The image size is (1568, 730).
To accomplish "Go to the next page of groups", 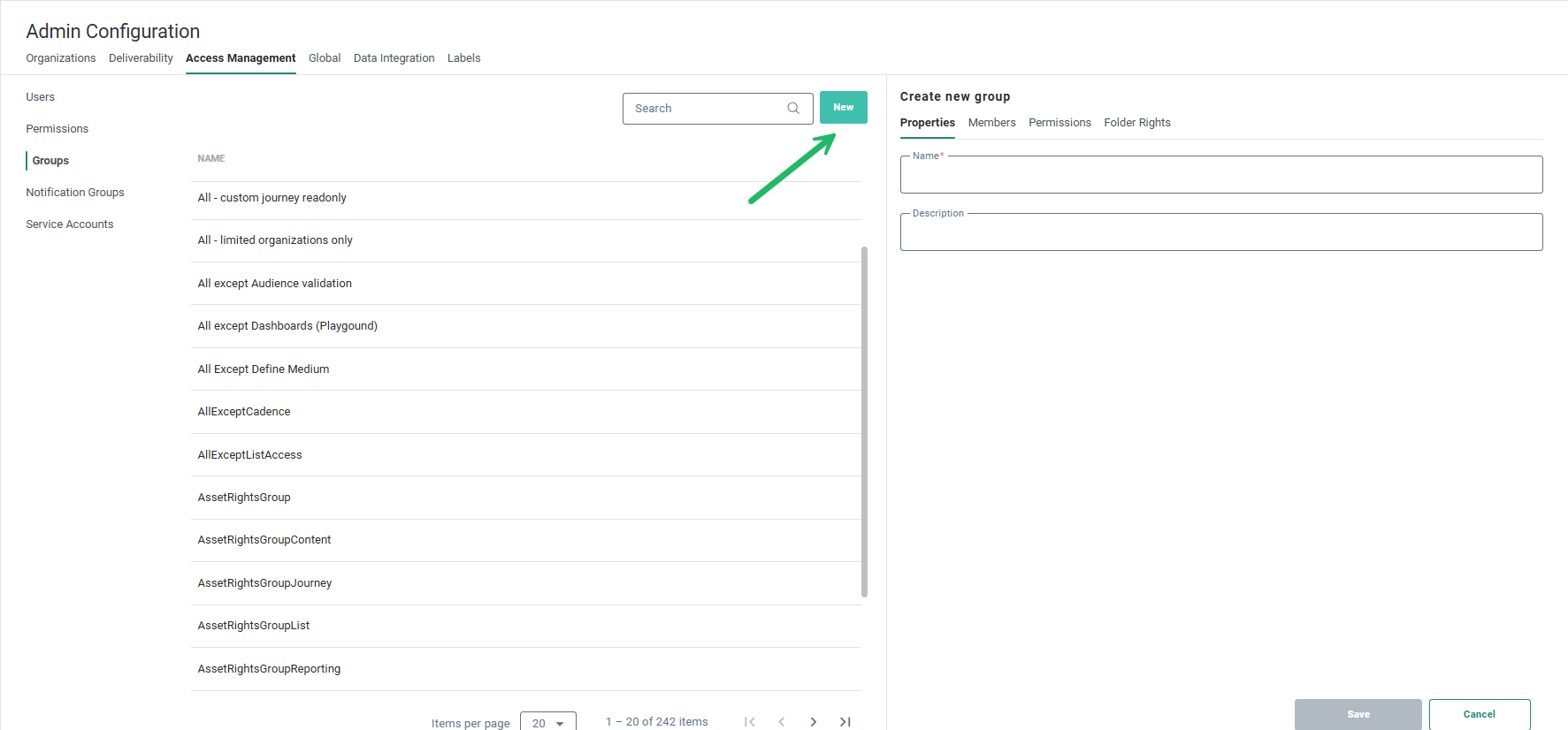I will tap(813, 722).
